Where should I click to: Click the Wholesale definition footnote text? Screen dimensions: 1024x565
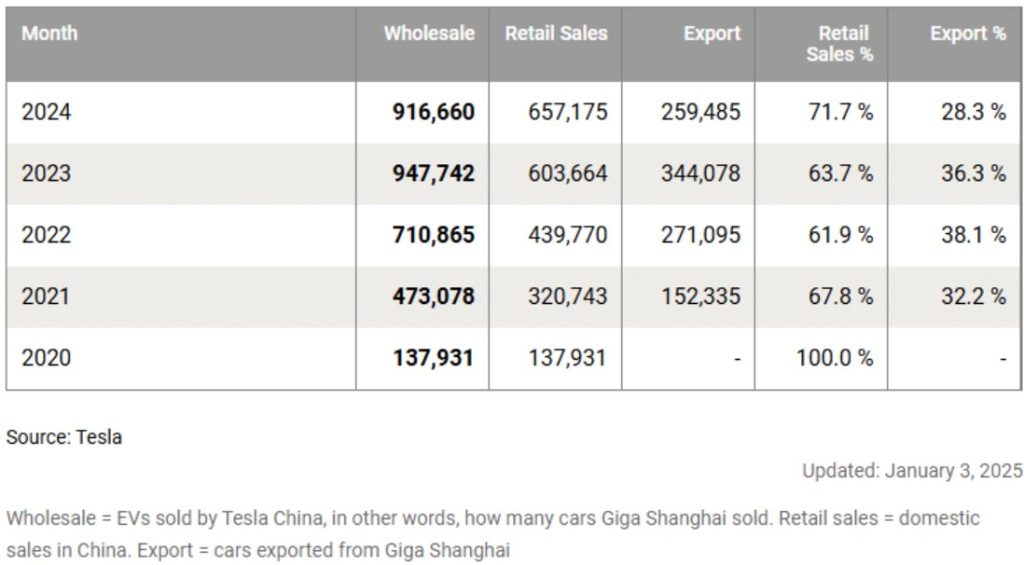493,534
